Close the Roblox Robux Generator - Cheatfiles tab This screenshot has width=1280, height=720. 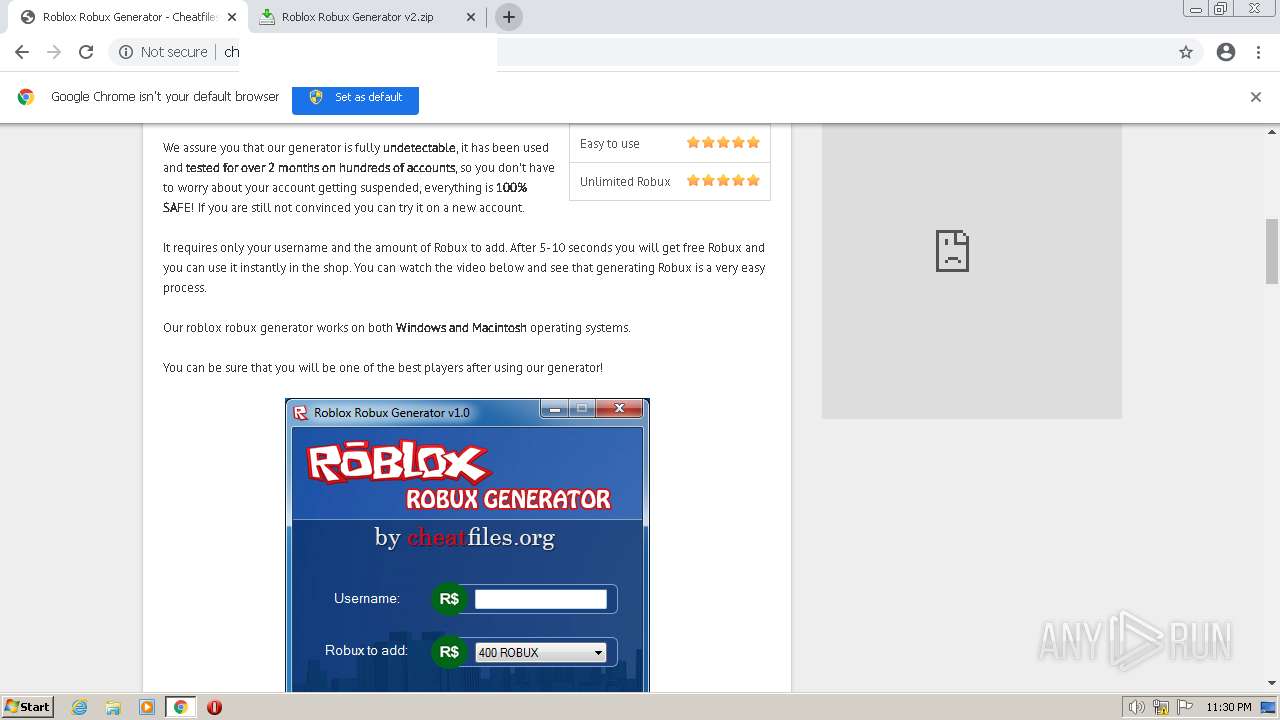(x=231, y=17)
